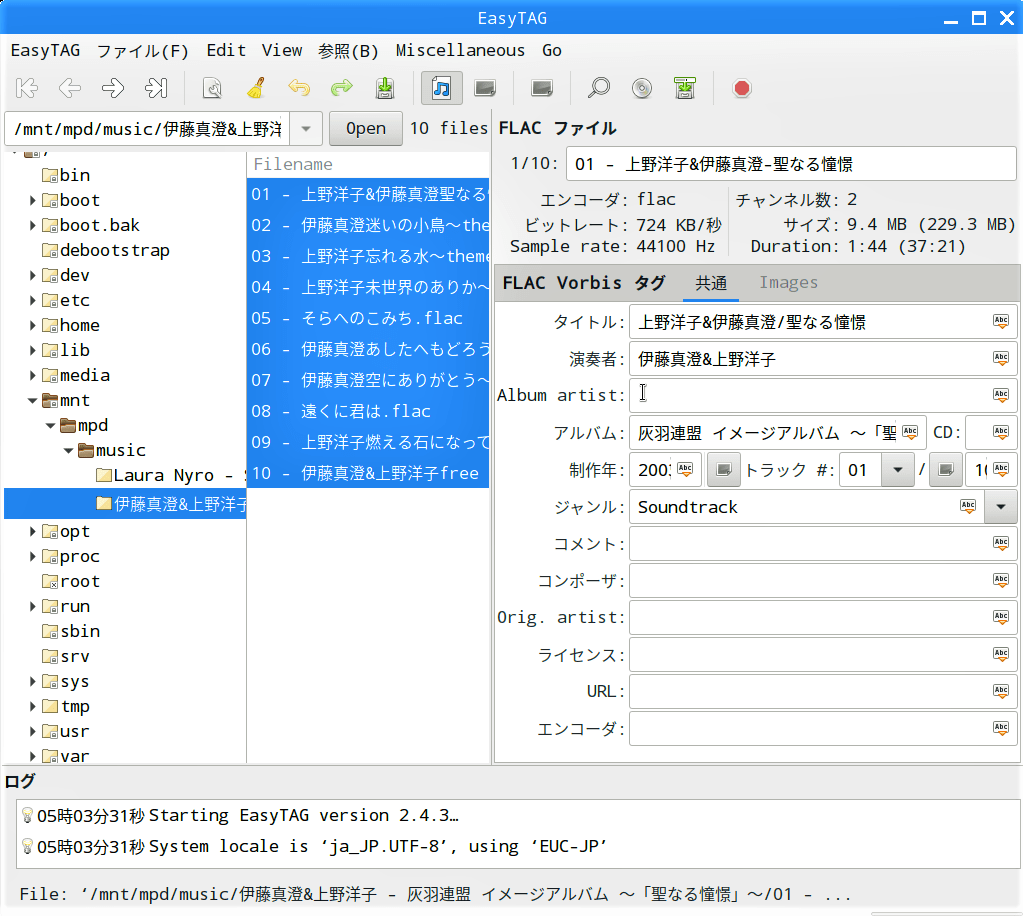Collapse the music folder node
This screenshot has height=916, width=1023.
69,450
